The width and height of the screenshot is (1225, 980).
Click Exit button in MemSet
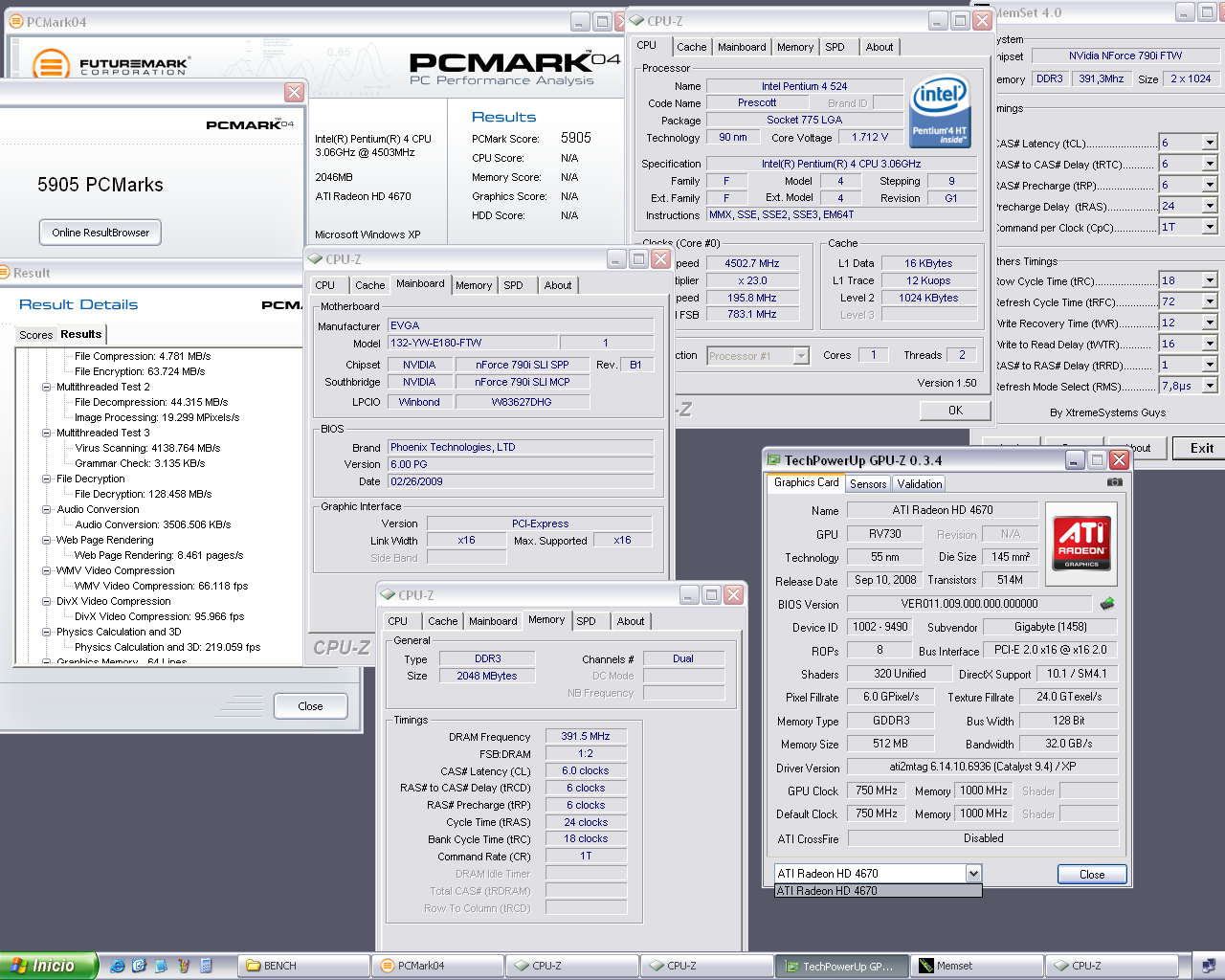(x=1202, y=448)
